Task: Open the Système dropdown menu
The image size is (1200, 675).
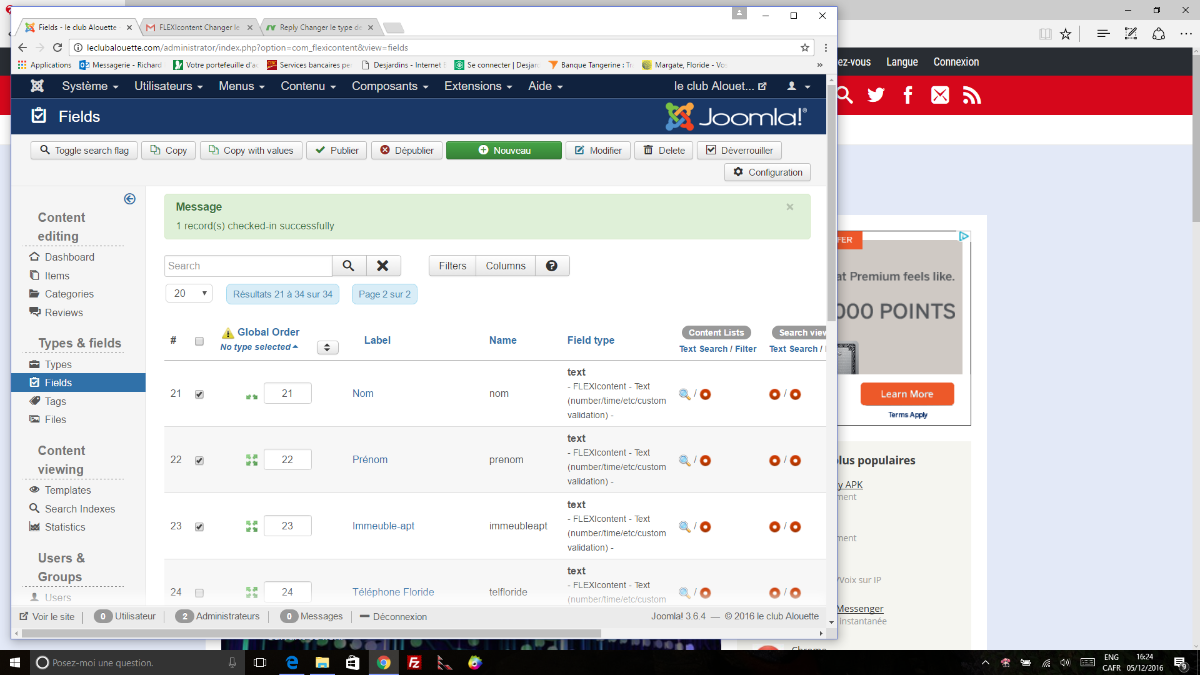Action: click(90, 86)
